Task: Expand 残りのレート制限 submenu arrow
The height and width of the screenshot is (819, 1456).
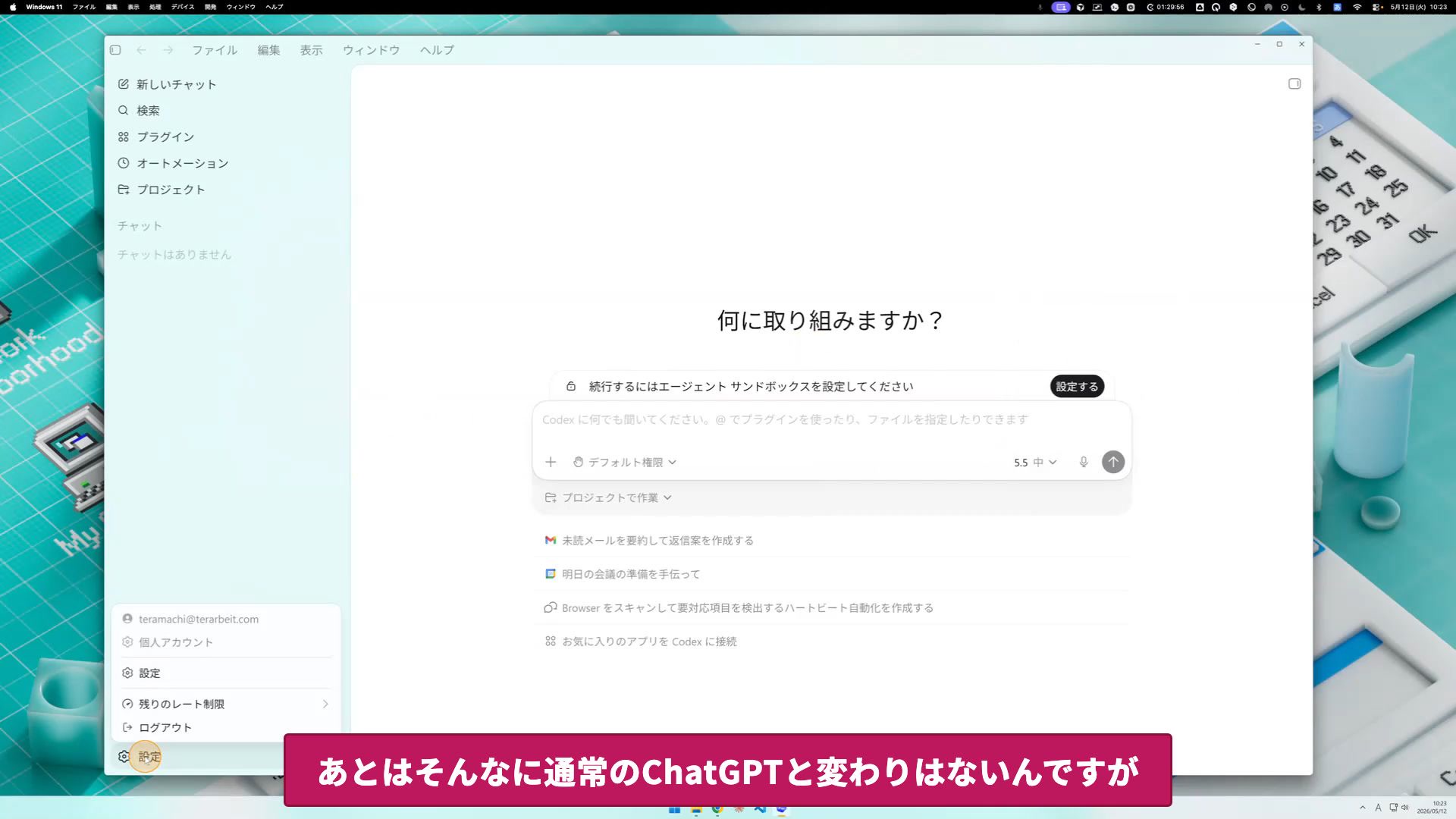Action: (x=325, y=704)
